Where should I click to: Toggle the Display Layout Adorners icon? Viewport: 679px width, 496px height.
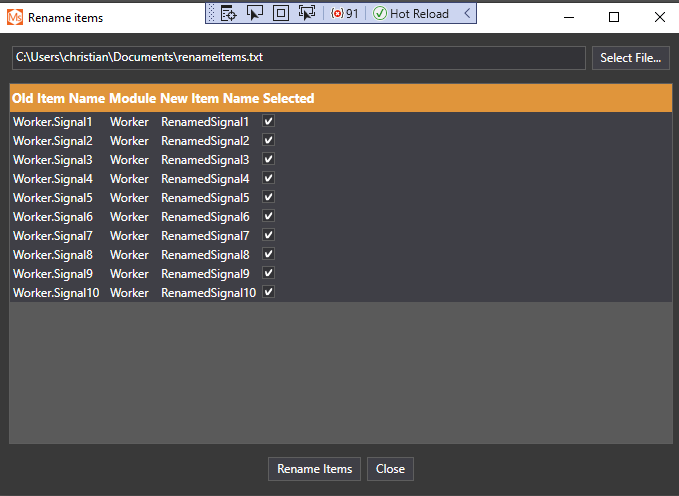tap(281, 14)
